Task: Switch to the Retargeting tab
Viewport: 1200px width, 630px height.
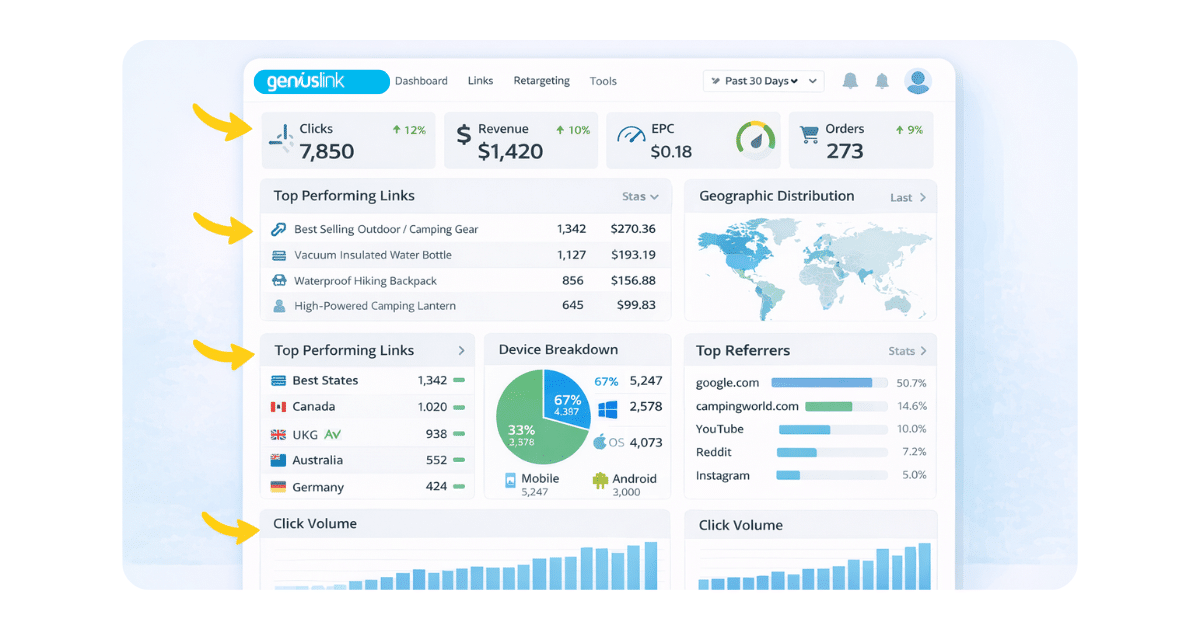Action: pos(541,81)
